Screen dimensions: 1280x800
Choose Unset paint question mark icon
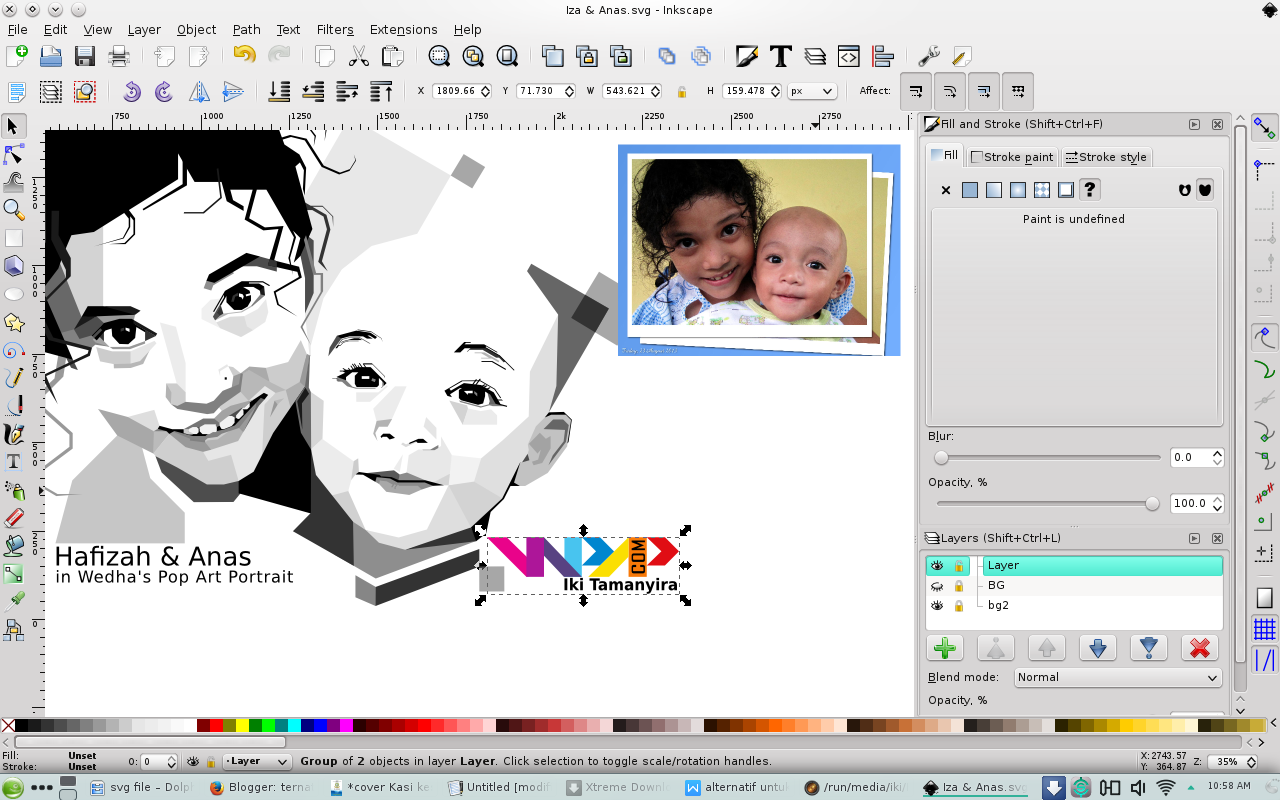point(1090,190)
